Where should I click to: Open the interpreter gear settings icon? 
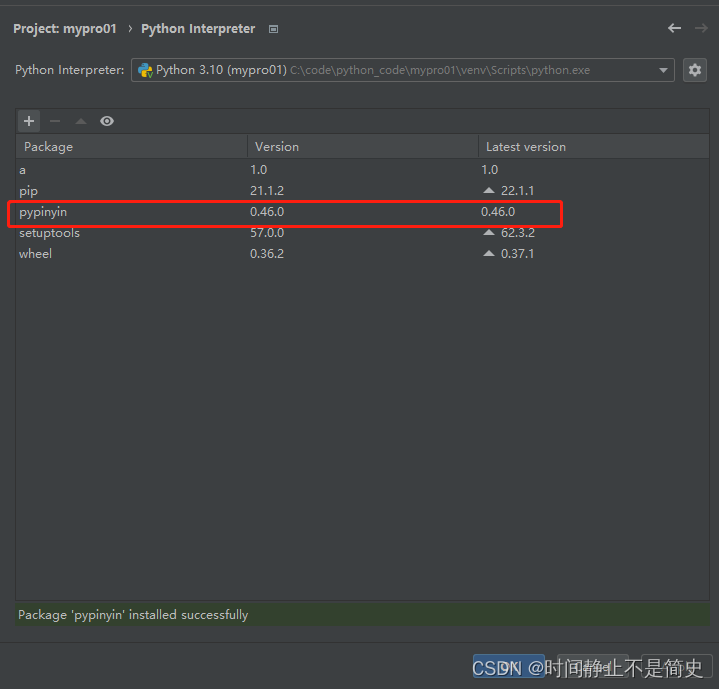tap(694, 70)
